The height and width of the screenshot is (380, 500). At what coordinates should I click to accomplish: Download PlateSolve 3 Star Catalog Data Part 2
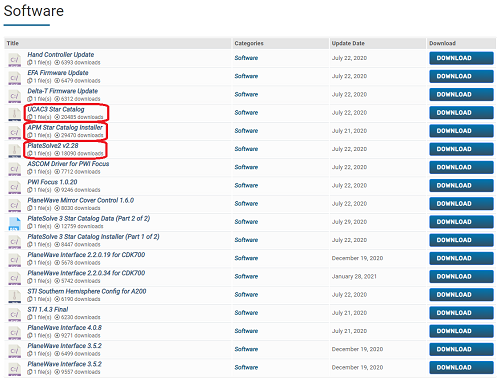pos(461,222)
